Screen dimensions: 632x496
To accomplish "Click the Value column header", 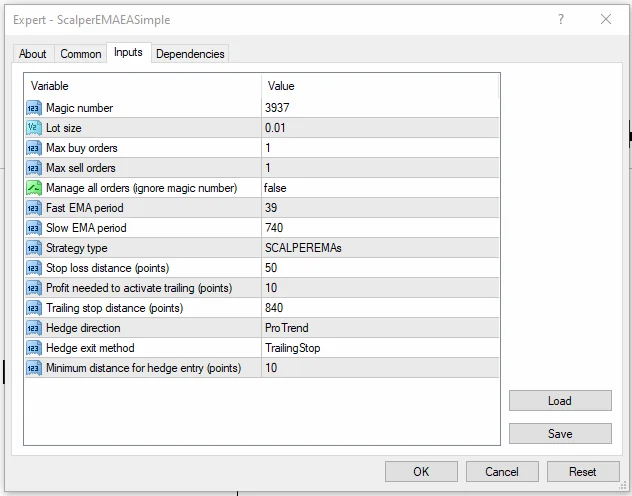I will click(380, 86).
